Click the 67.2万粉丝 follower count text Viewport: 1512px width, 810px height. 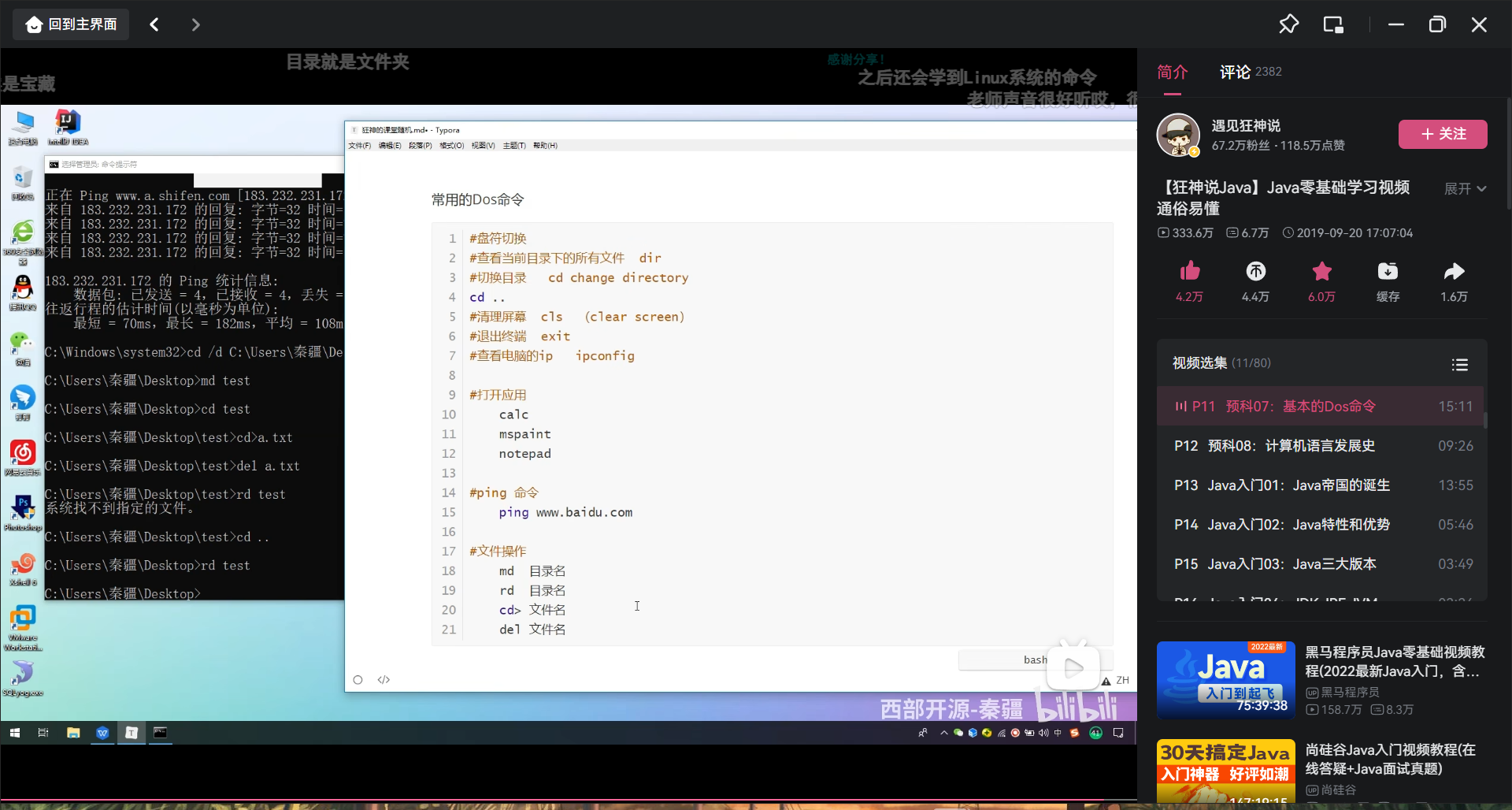(1240, 146)
